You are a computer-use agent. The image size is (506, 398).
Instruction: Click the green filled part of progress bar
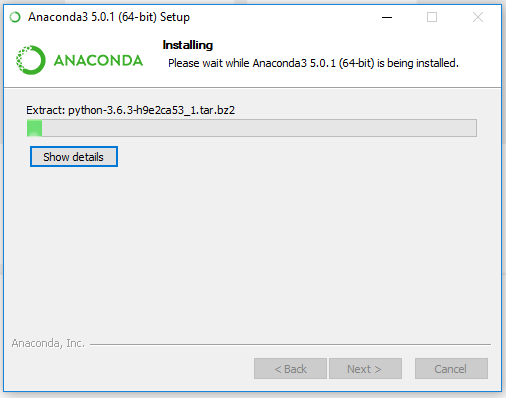point(34,128)
